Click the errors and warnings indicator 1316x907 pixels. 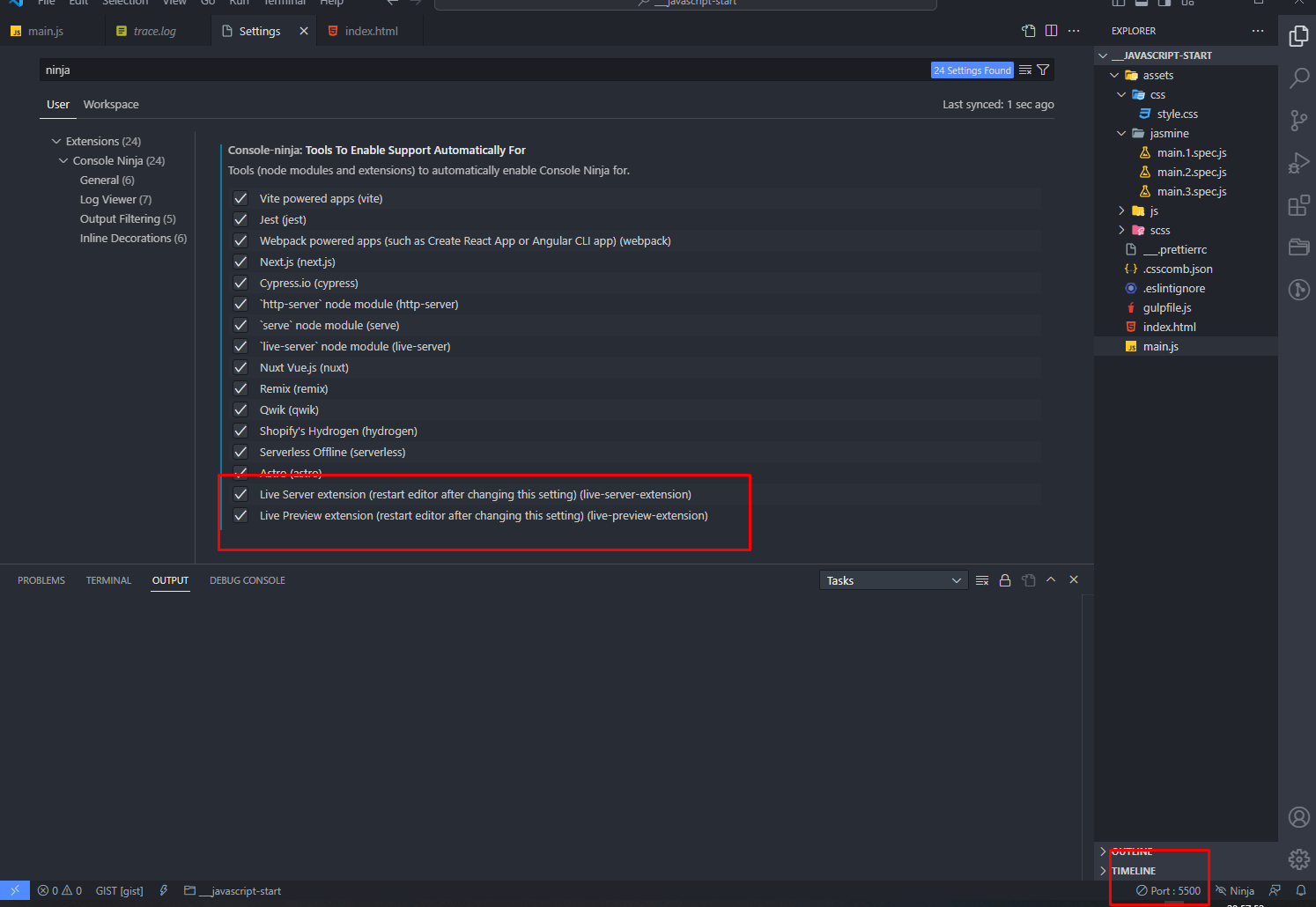(x=60, y=890)
